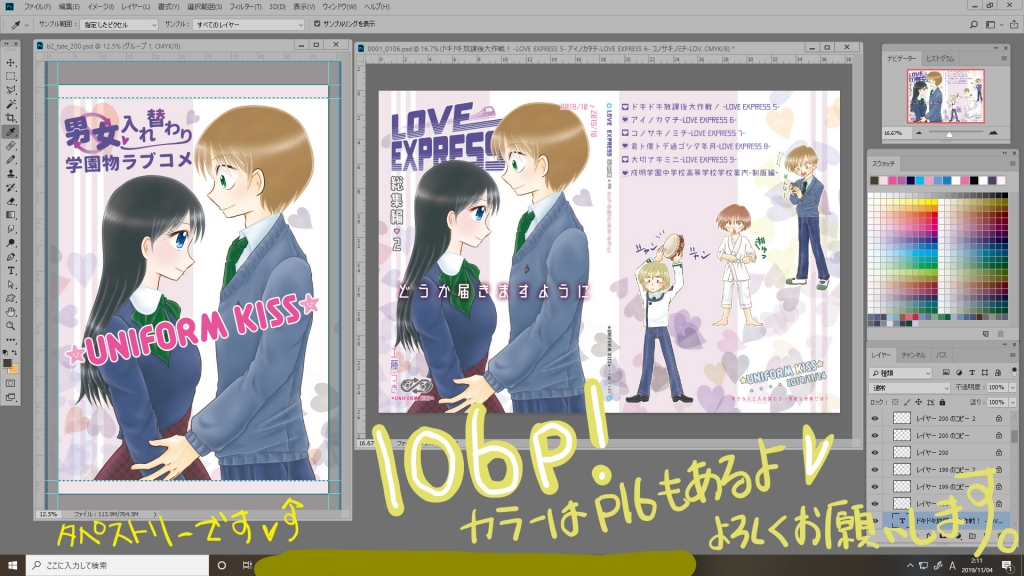Viewport: 1024px width, 576px height.
Task: Click the Navigator zoom slider handle
Action: coord(949,134)
